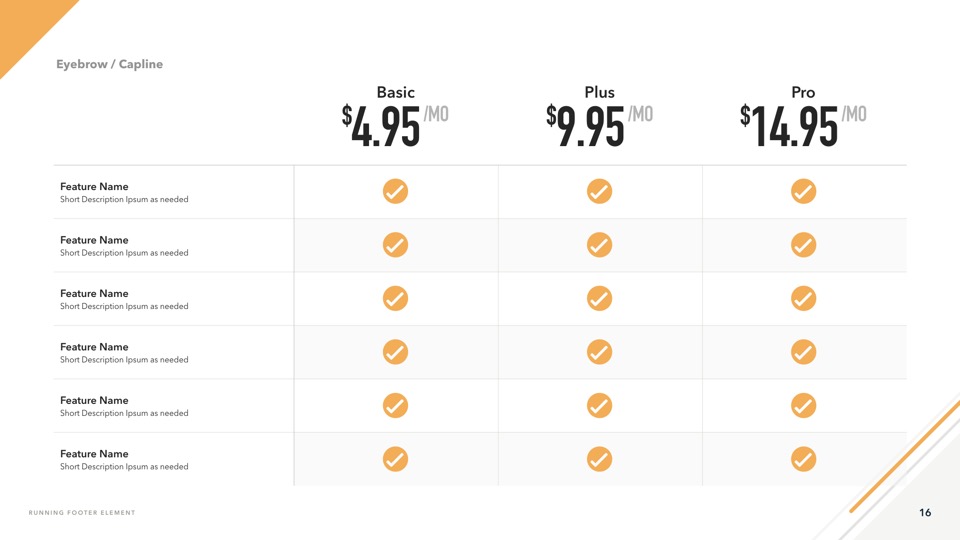Click the slide number 16
The image size is (960, 540).
tap(925, 513)
